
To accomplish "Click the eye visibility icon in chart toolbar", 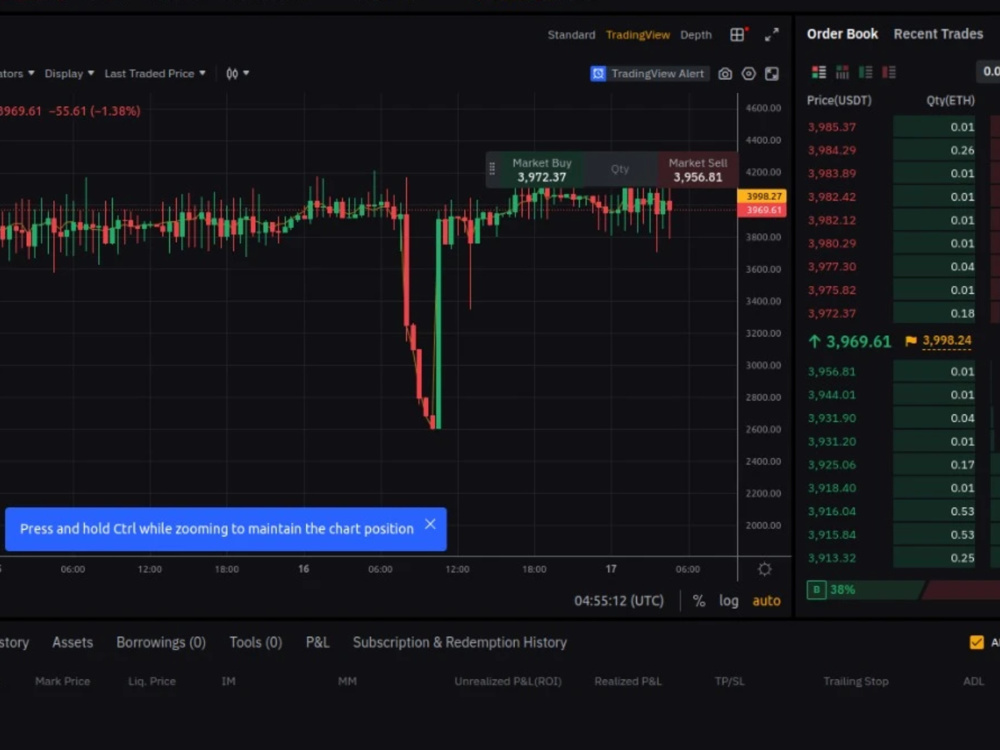I will (x=749, y=73).
